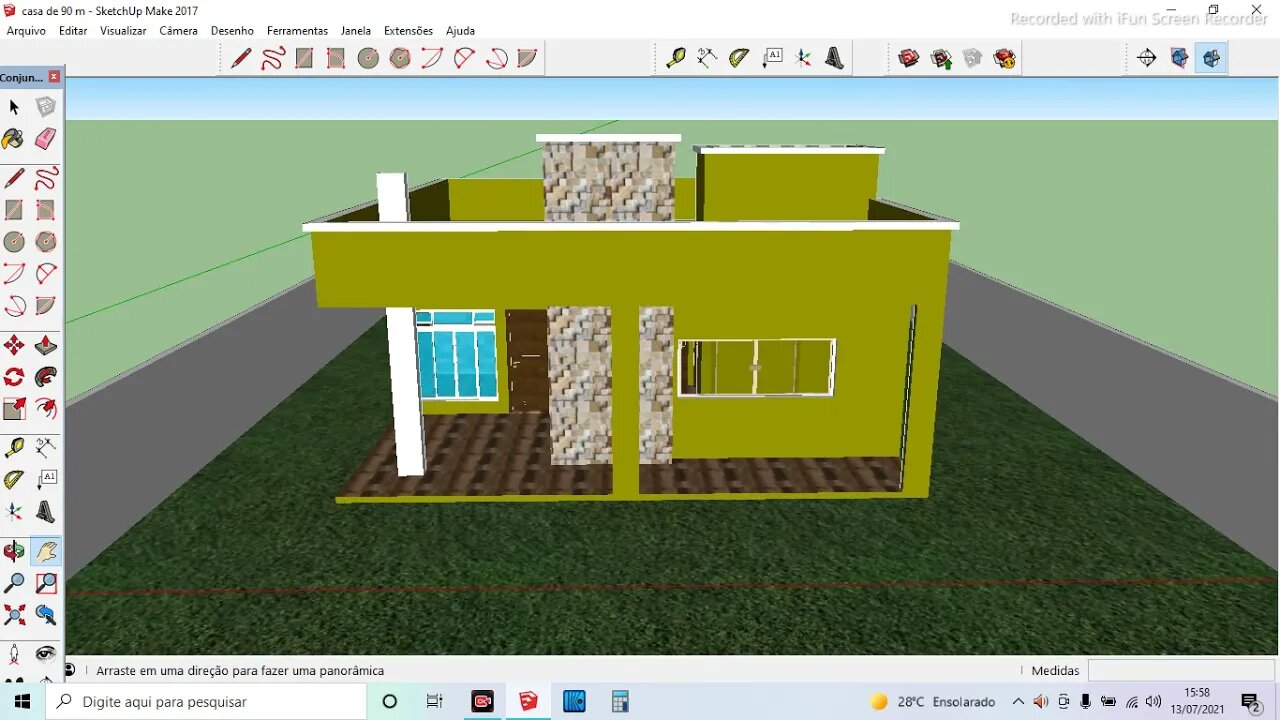
Task: Pick the Offset tool
Action: 46,408
